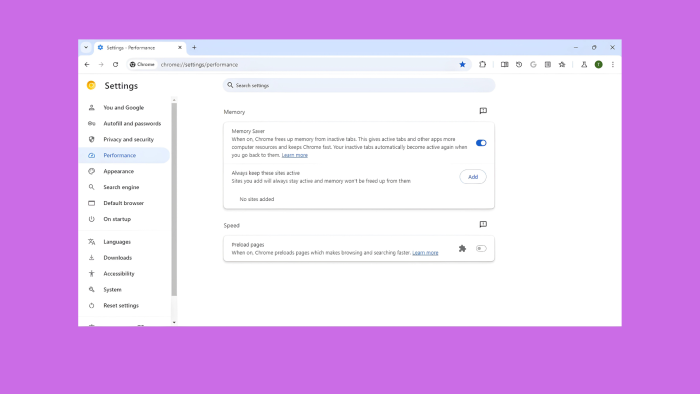Open Preload pages Learn more link
The image size is (700, 394).
click(425, 253)
